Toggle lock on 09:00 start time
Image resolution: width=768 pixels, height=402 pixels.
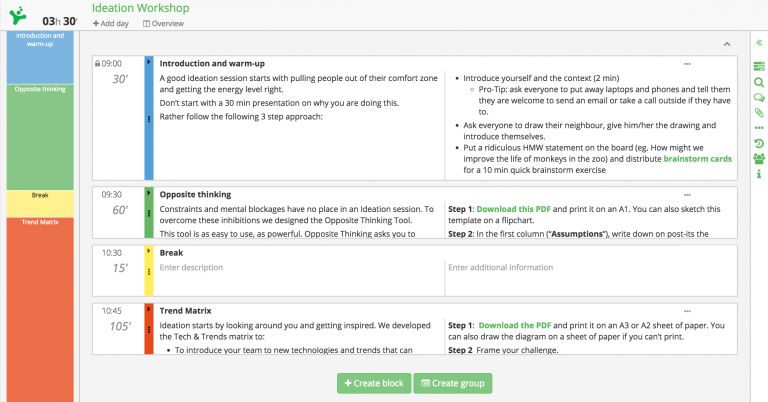pyautogui.click(x=97, y=64)
